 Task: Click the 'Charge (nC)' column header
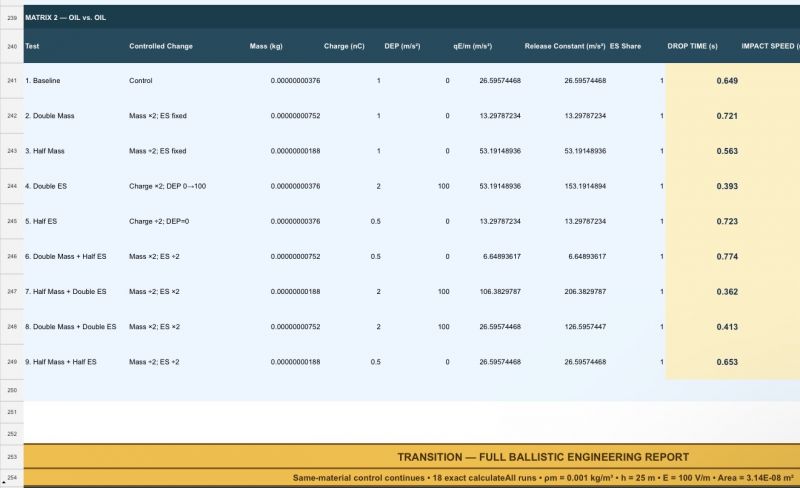tap(344, 46)
